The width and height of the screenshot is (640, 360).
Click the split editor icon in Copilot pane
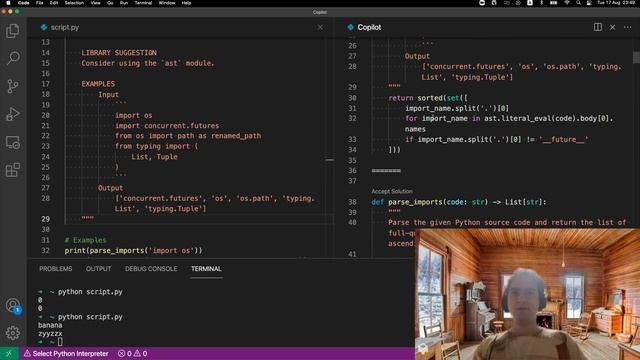598,27
